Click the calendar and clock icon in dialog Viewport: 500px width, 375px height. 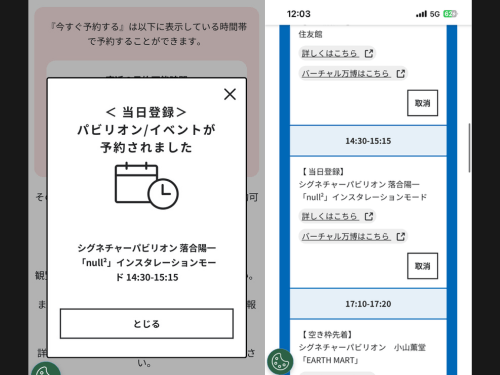[147, 185]
